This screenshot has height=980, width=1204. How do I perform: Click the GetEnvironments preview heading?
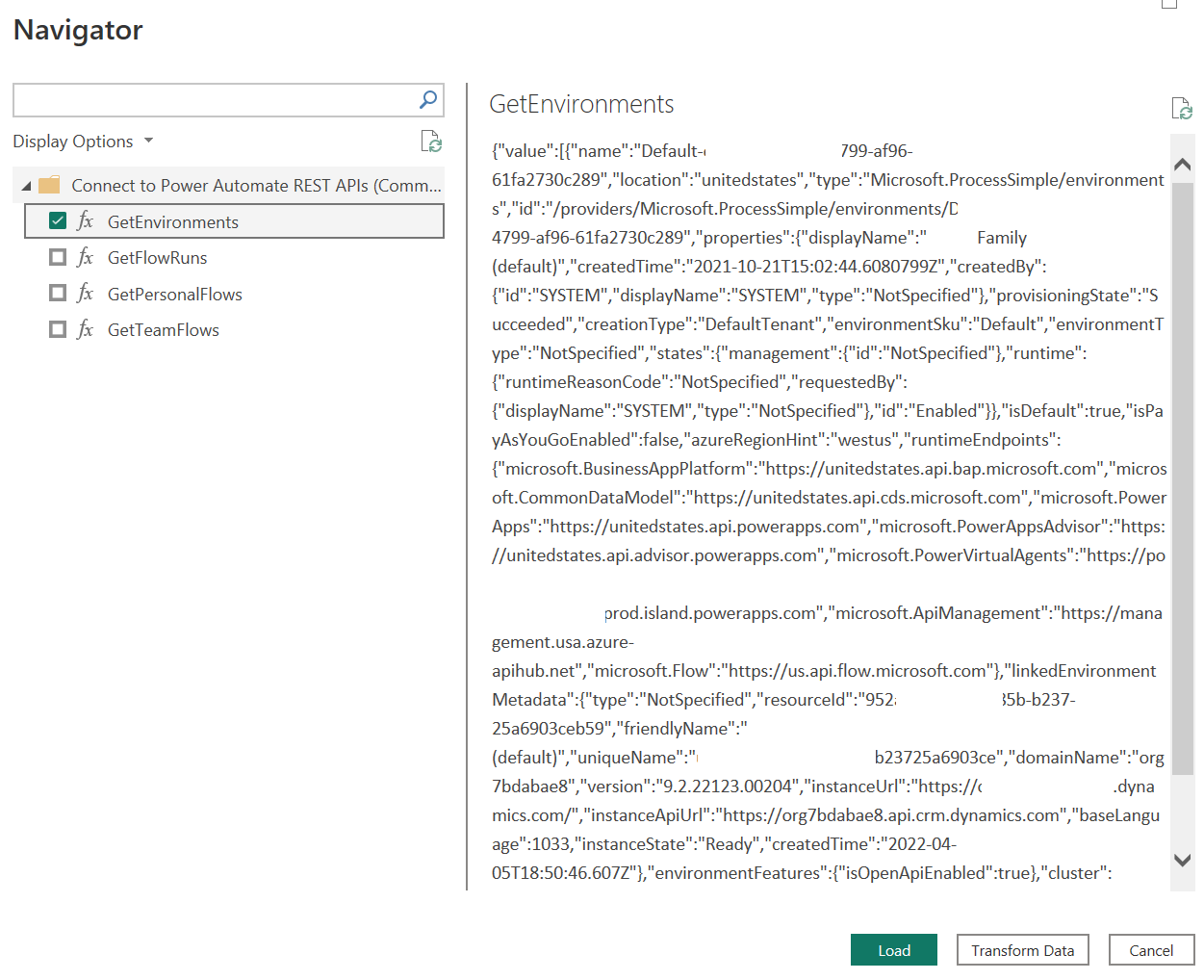coord(581,104)
